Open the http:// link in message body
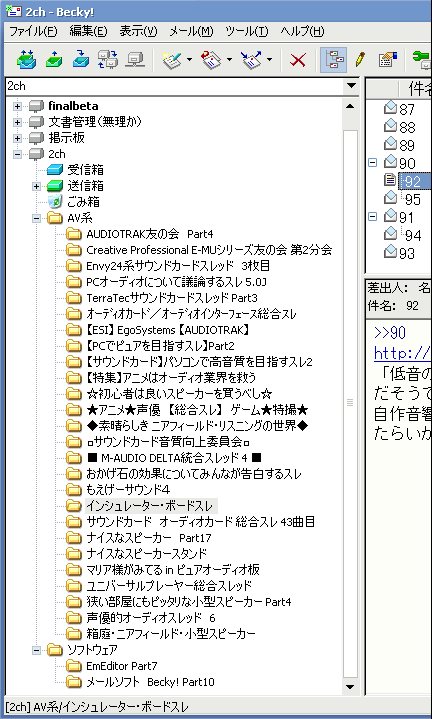 (402, 354)
